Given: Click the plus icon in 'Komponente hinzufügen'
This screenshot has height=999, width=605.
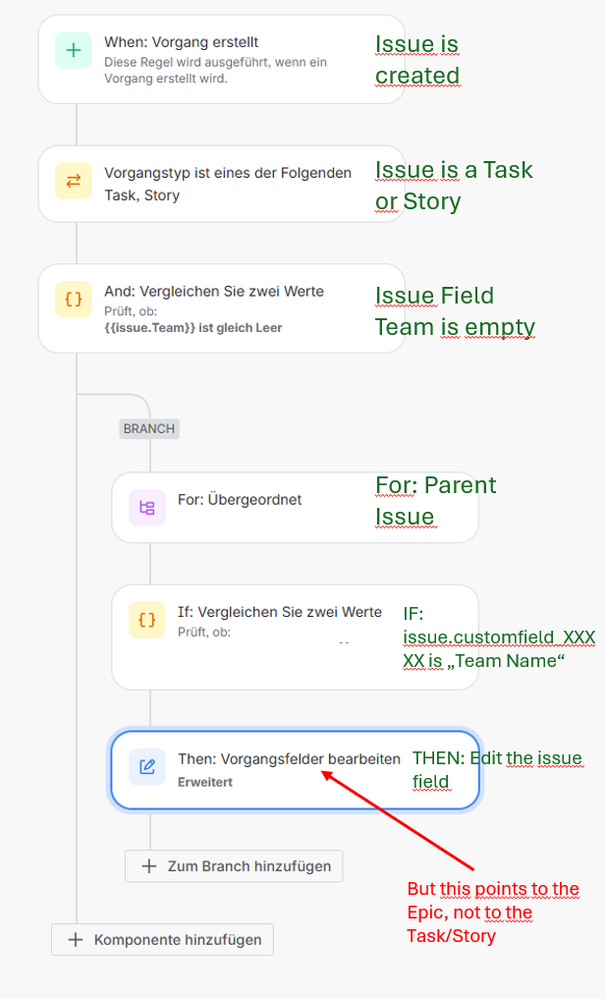Looking at the screenshot, I should tap(75, 940).
